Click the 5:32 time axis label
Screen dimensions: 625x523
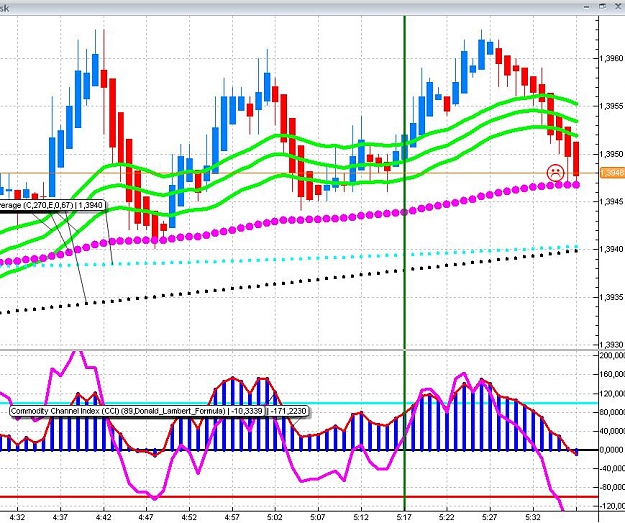point(533,517)
